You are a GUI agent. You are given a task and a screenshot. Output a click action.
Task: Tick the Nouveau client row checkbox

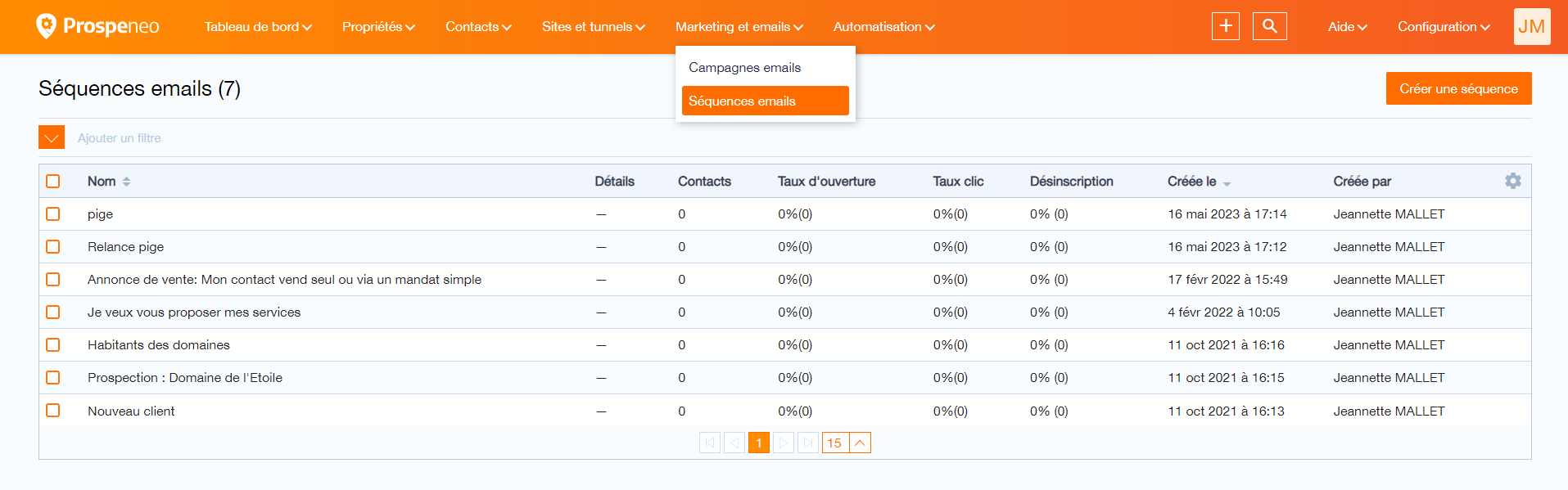tap(53, 410)
